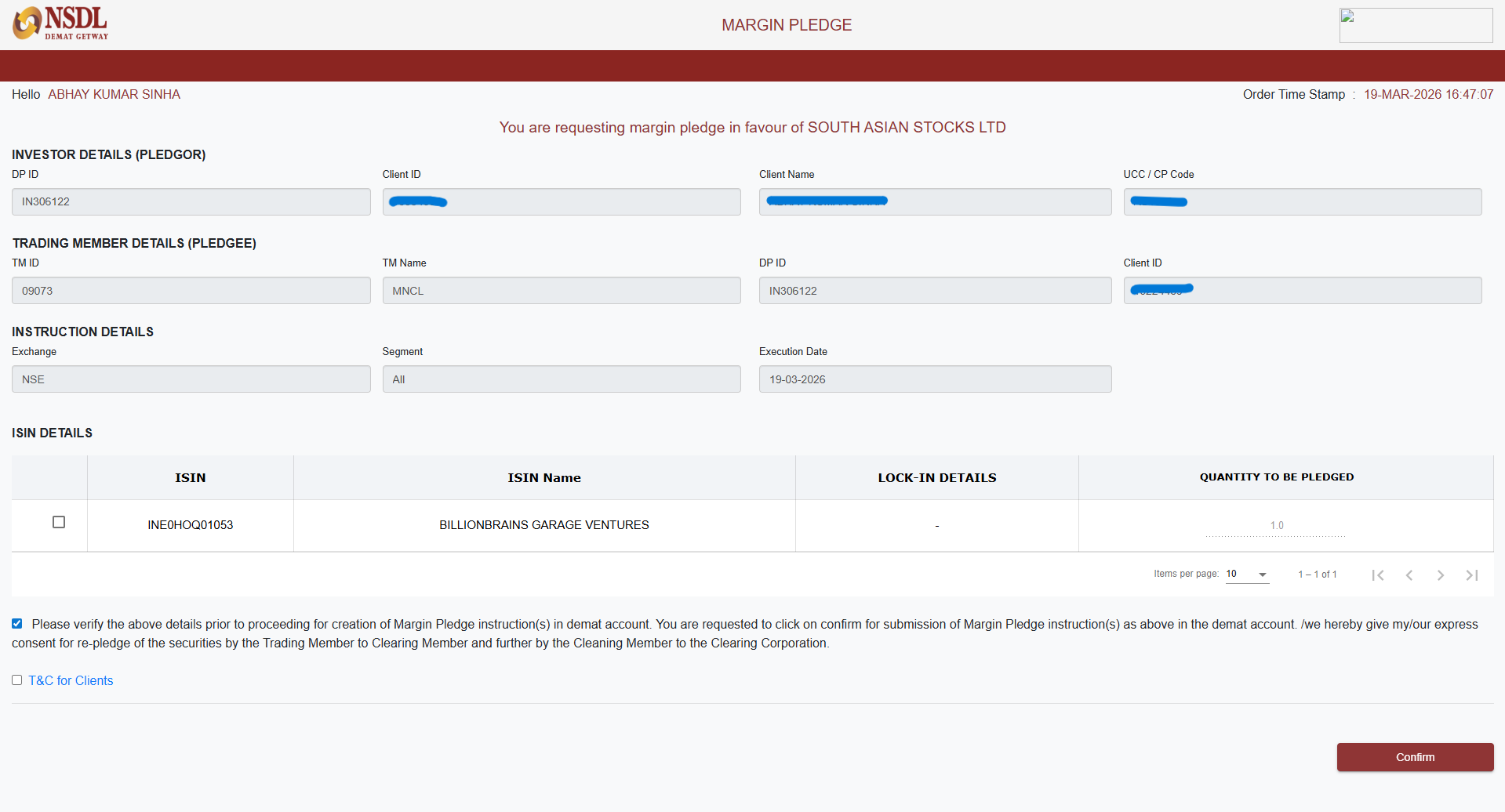Image resolution: width=1505 pixels, height=812 pixels.
Task: Click the quantity to be pledged field
Action: [x=1276, y=526]
